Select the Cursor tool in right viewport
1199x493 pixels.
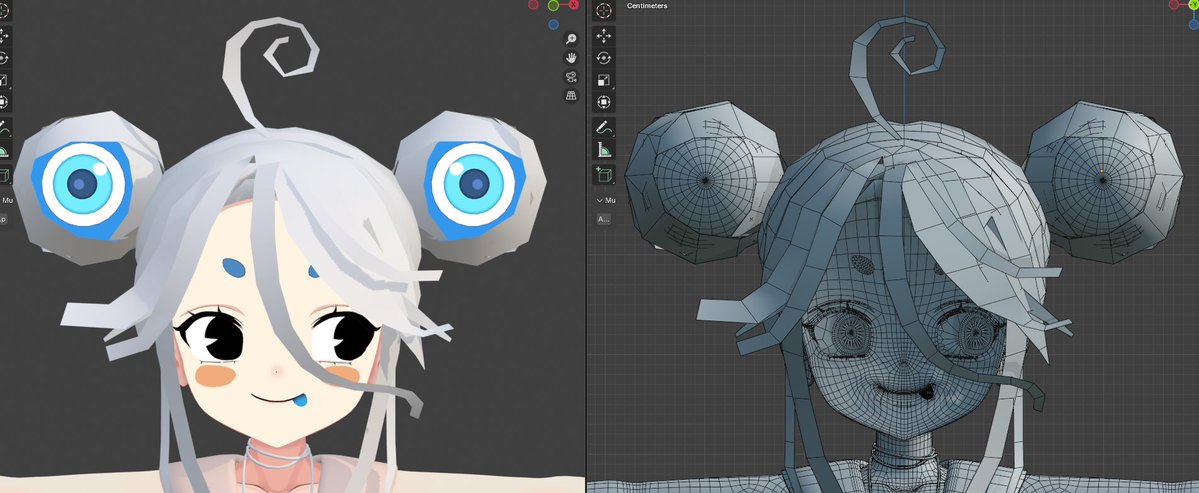603,11
